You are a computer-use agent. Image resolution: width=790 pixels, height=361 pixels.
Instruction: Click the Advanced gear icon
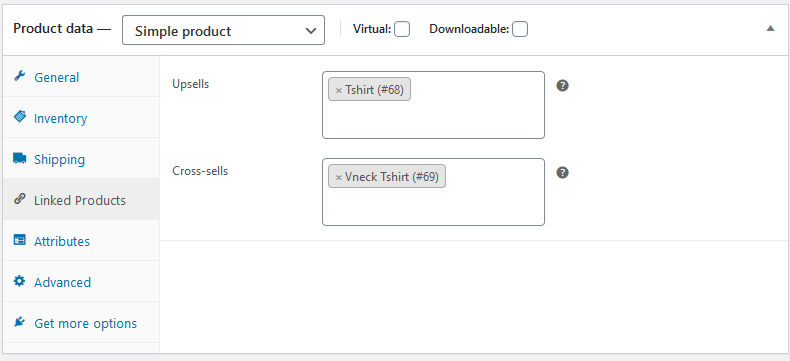pyautogui.click(x=19, y=281)
